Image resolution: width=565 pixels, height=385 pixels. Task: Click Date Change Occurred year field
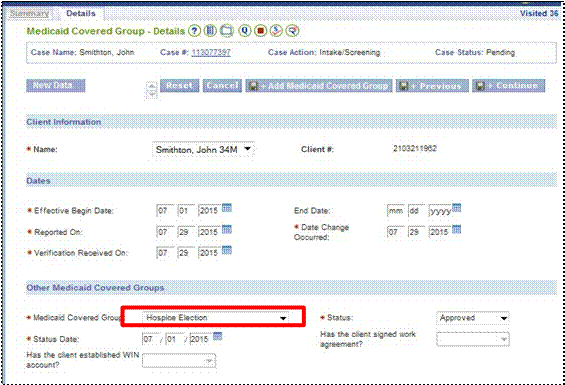(x=440, y=232)
